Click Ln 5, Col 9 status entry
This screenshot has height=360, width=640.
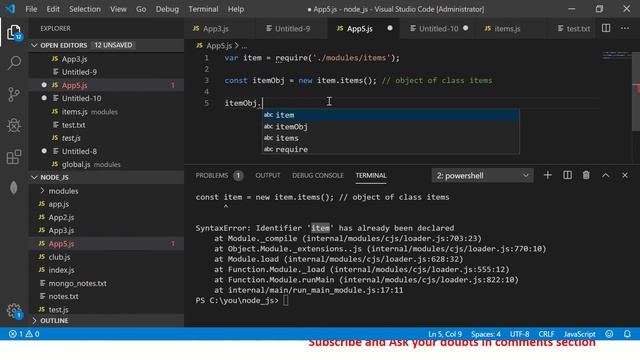point(445,334)
